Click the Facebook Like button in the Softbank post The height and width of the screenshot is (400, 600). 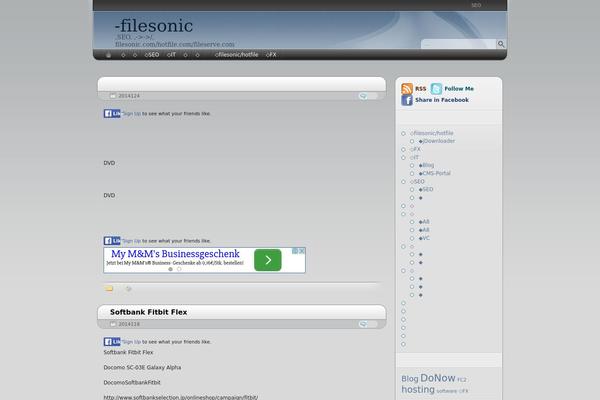coord(112,342)
